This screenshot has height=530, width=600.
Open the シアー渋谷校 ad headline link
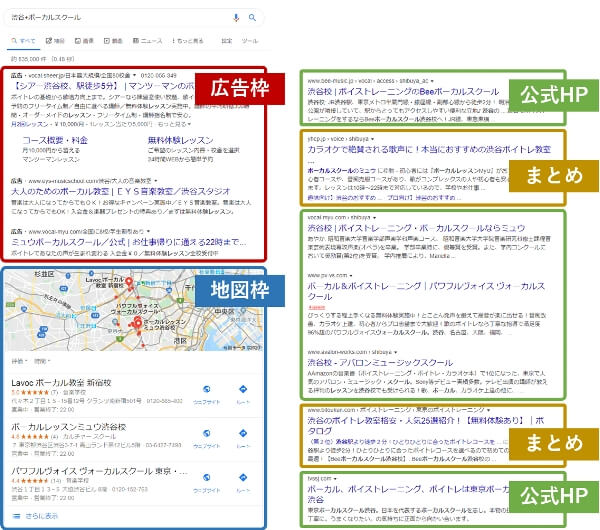[x=103, y=86]
